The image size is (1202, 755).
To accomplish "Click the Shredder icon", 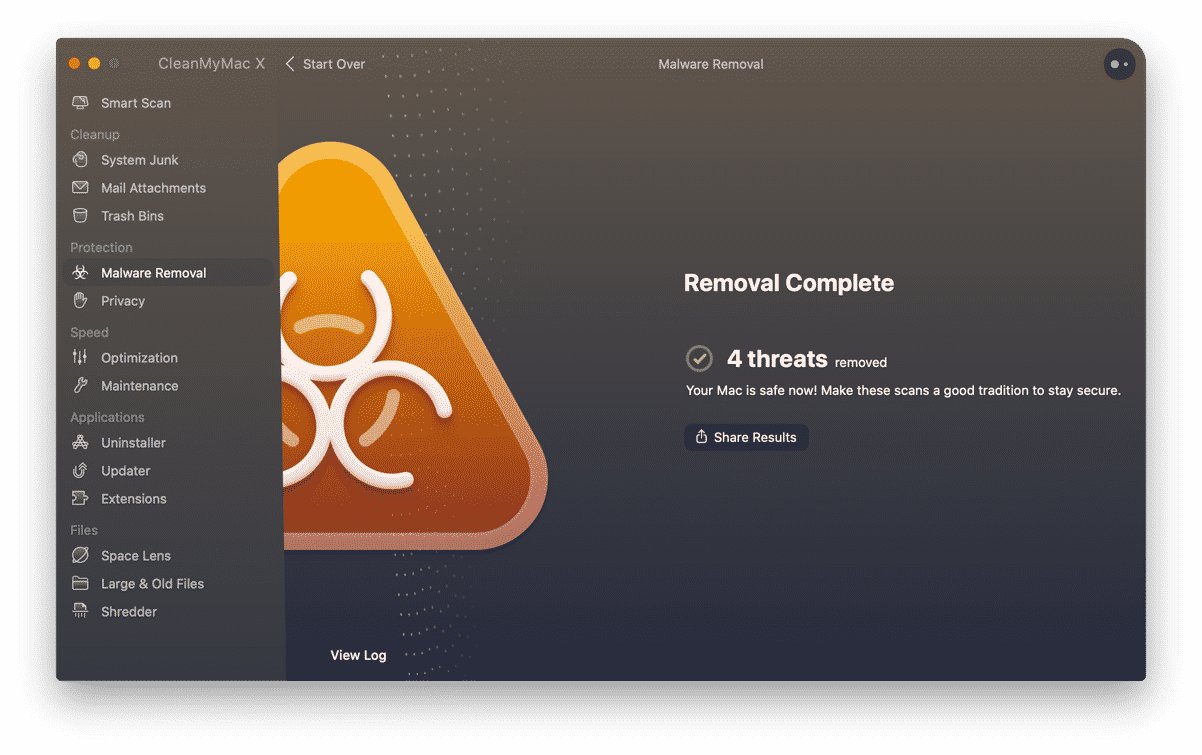I will (80, 612).
